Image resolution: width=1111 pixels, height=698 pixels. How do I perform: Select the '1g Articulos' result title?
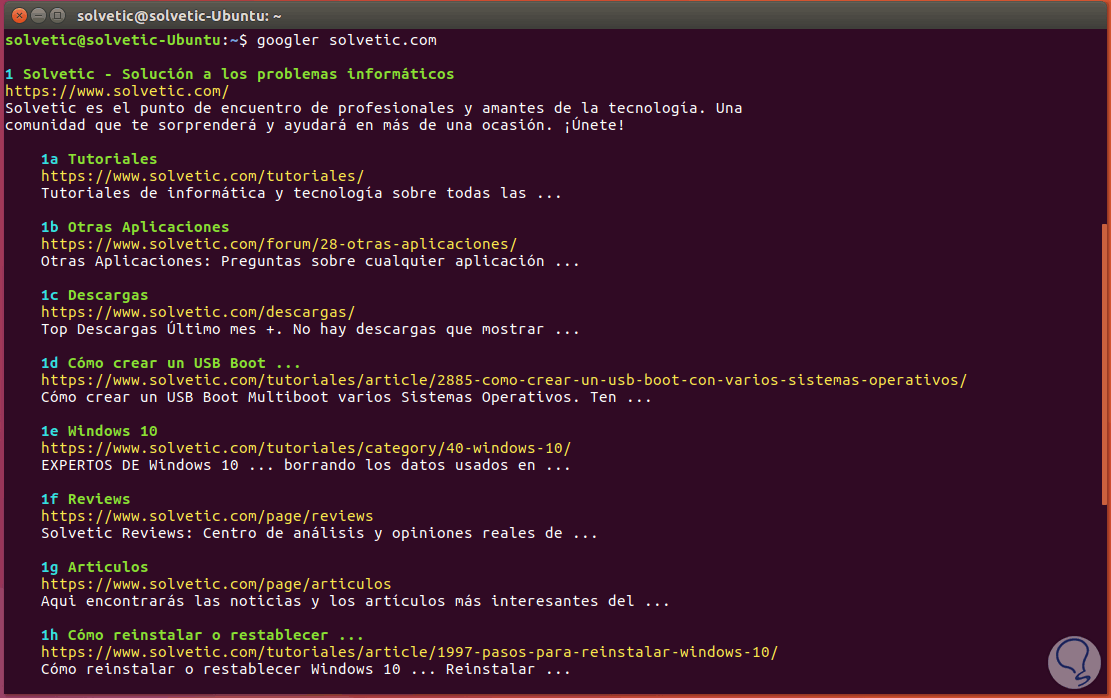click(94, 567)
